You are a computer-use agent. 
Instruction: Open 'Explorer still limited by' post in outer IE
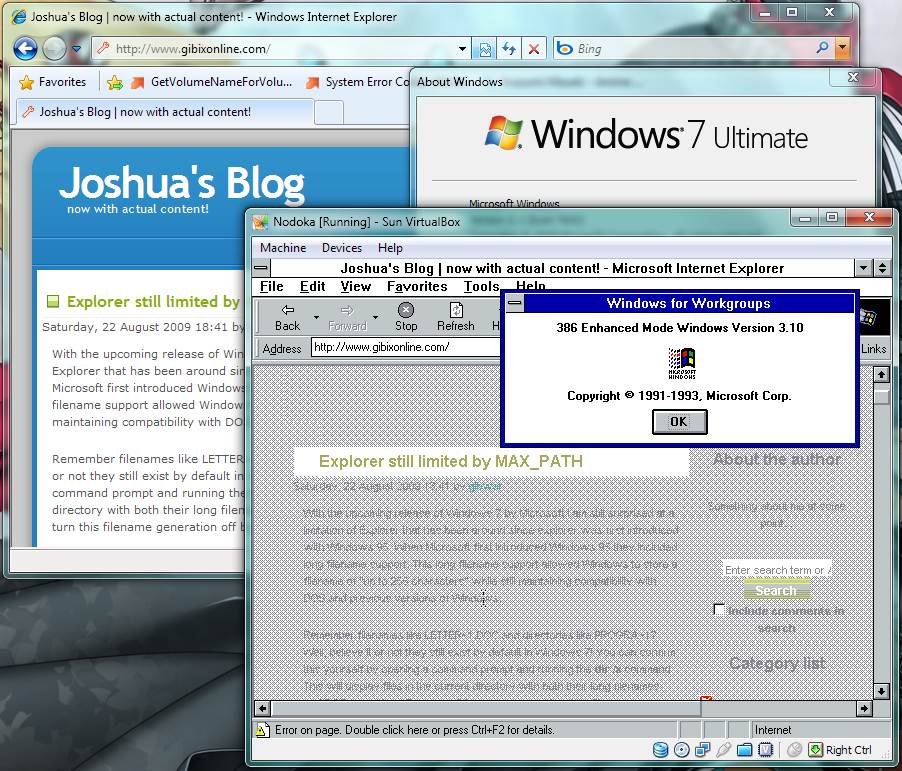pyautogui.click(x=153, y=301)
